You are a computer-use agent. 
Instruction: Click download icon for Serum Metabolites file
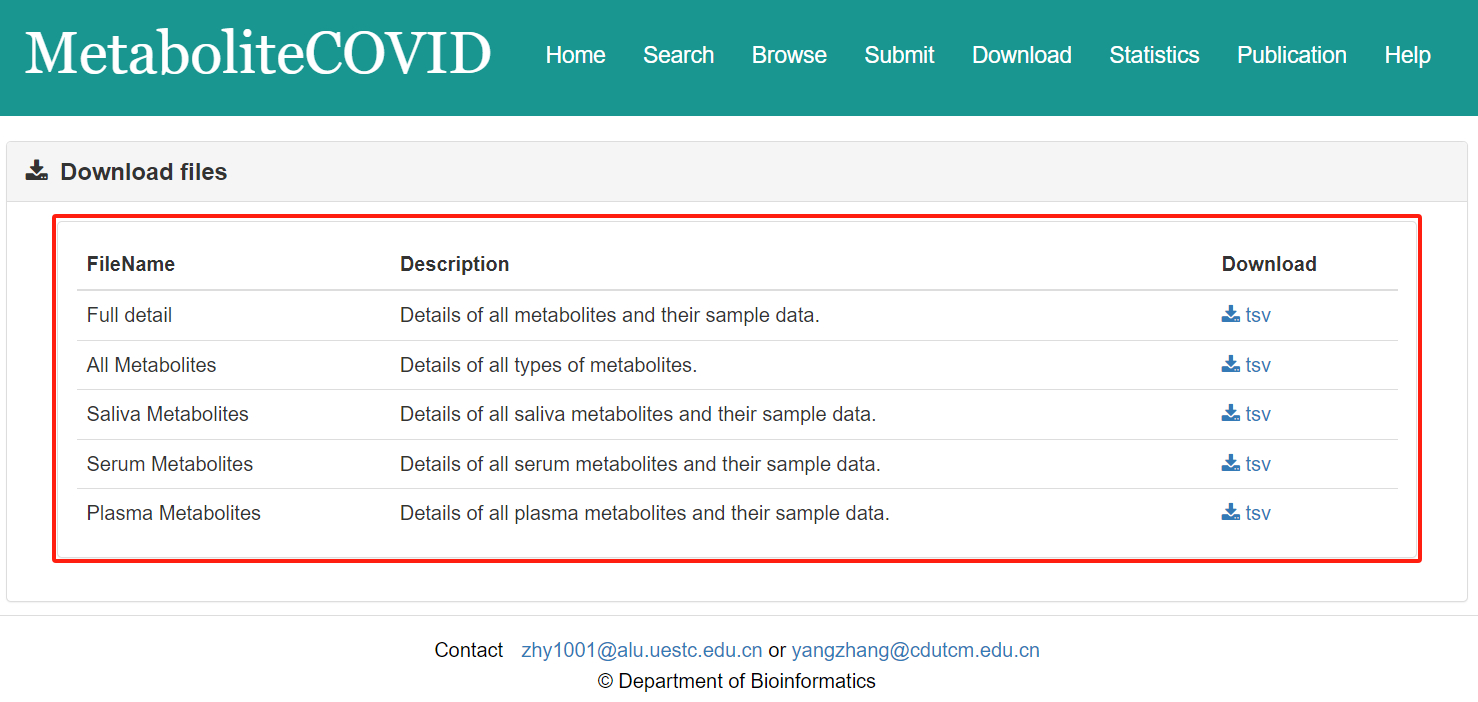(1230, 463)
